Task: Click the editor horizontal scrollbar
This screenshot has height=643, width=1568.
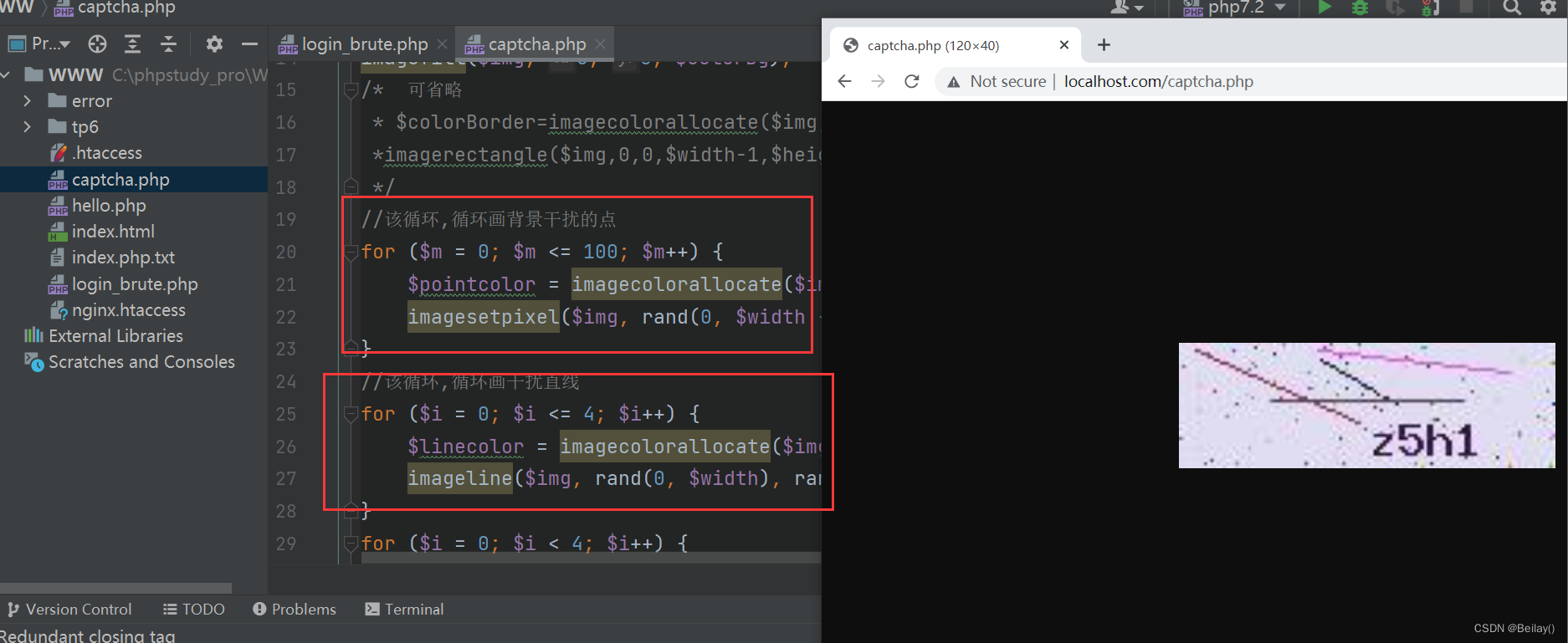Action: [x=591, y=558]
